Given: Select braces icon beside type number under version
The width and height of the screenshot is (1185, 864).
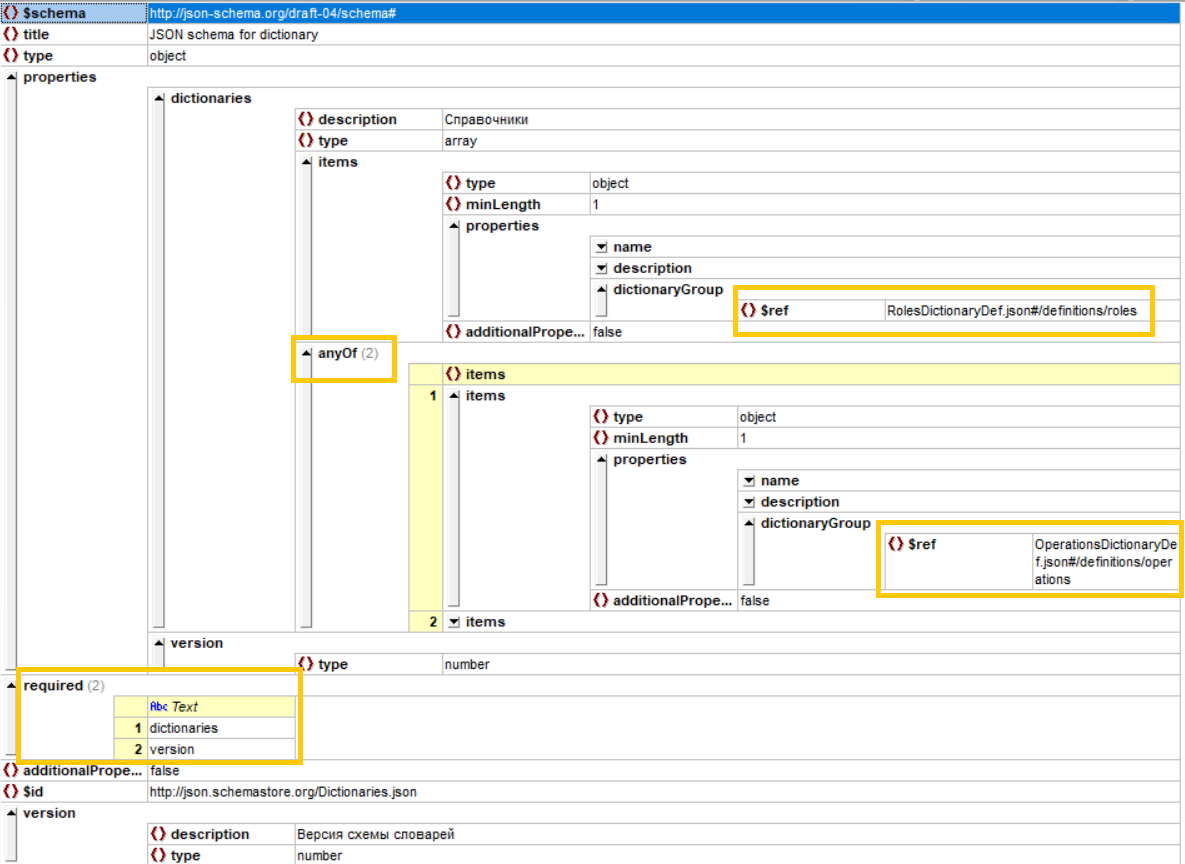Looking at the screenshot, I should [x=305, y=664].
